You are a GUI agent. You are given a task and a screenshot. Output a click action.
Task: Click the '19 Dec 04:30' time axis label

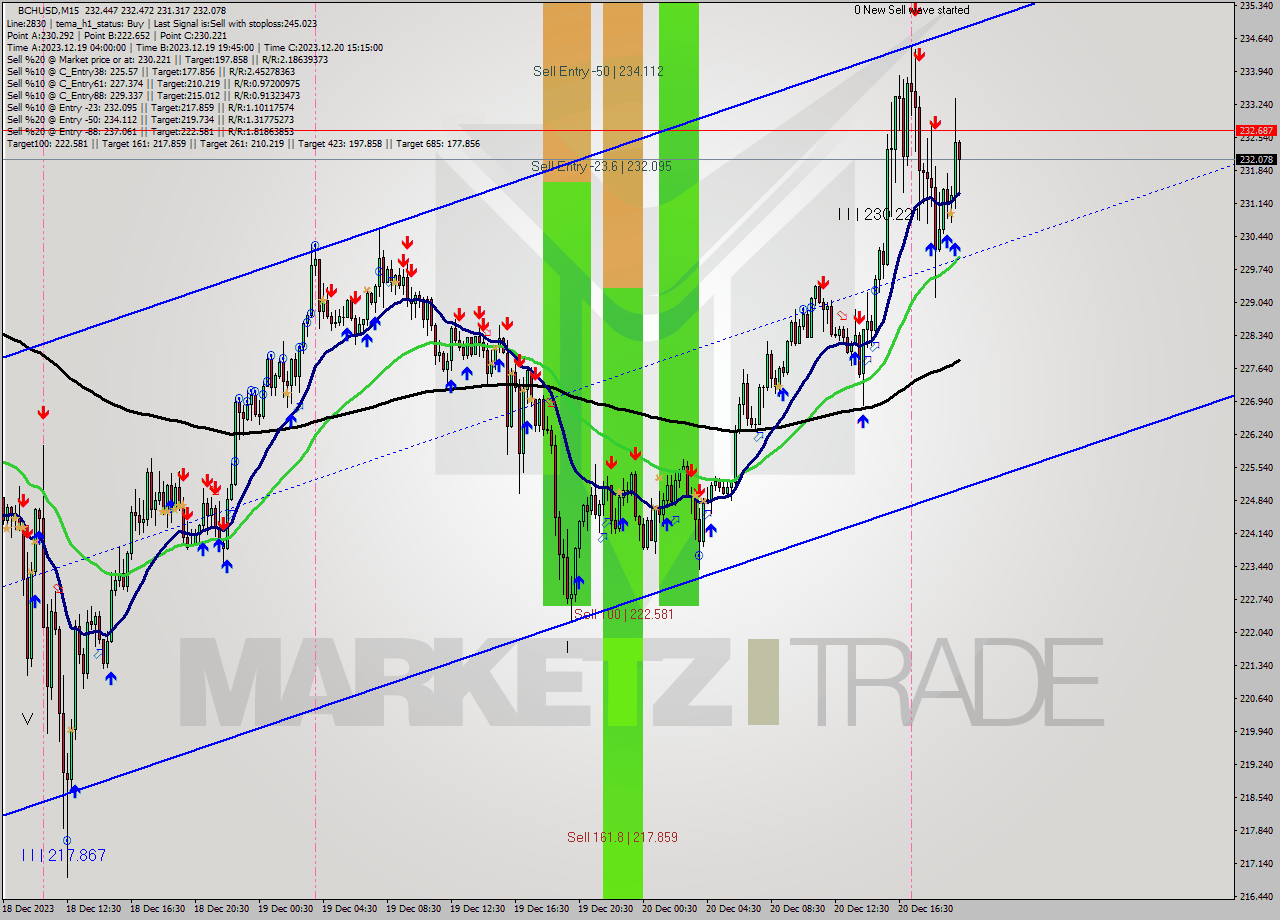[349, 909]
